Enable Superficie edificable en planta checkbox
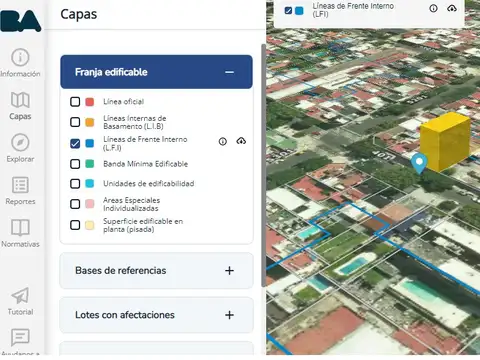The height and width of the screenshot is (360, 480). point(75,225)
